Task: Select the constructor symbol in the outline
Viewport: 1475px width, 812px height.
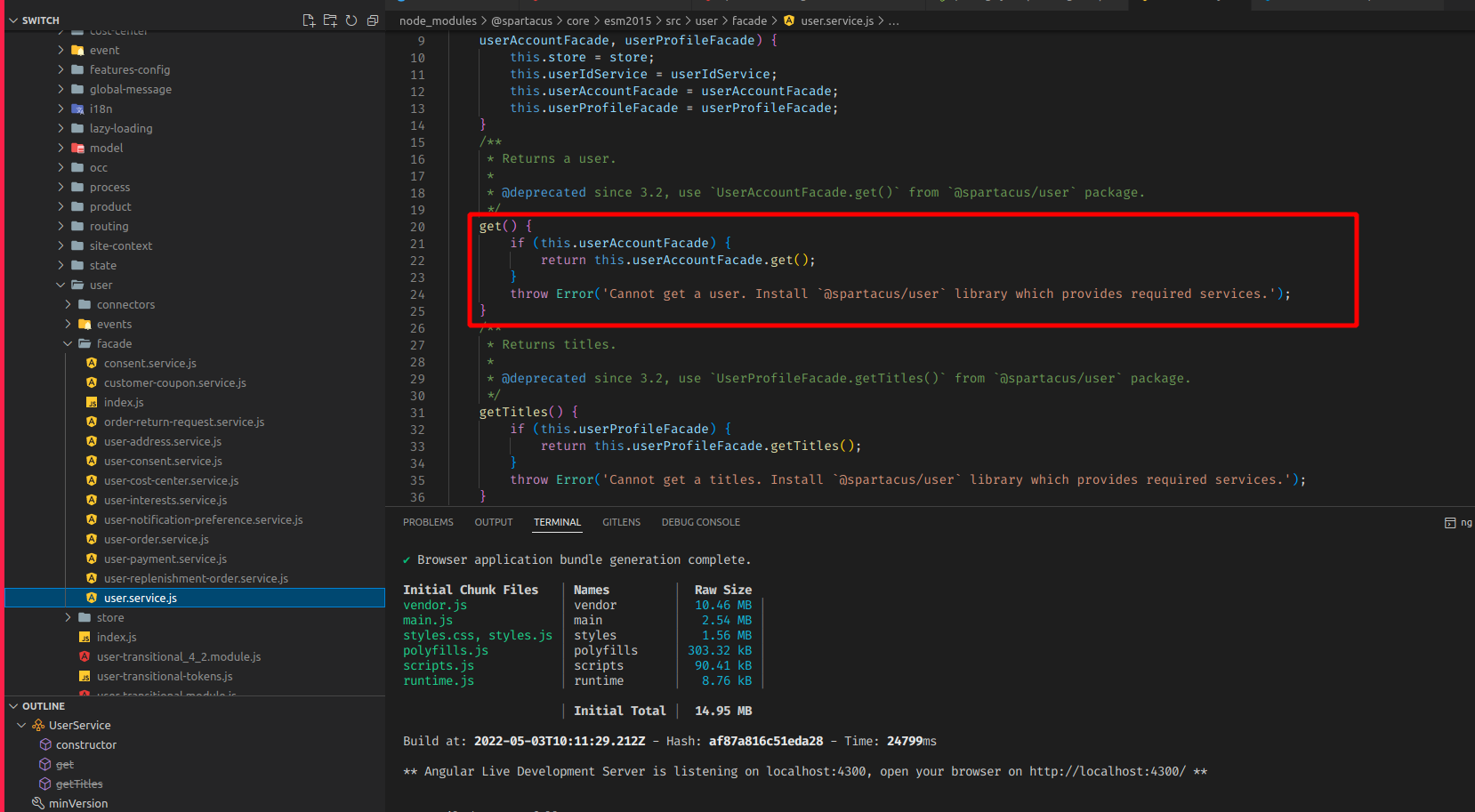Action: click(x=86, y=745)
